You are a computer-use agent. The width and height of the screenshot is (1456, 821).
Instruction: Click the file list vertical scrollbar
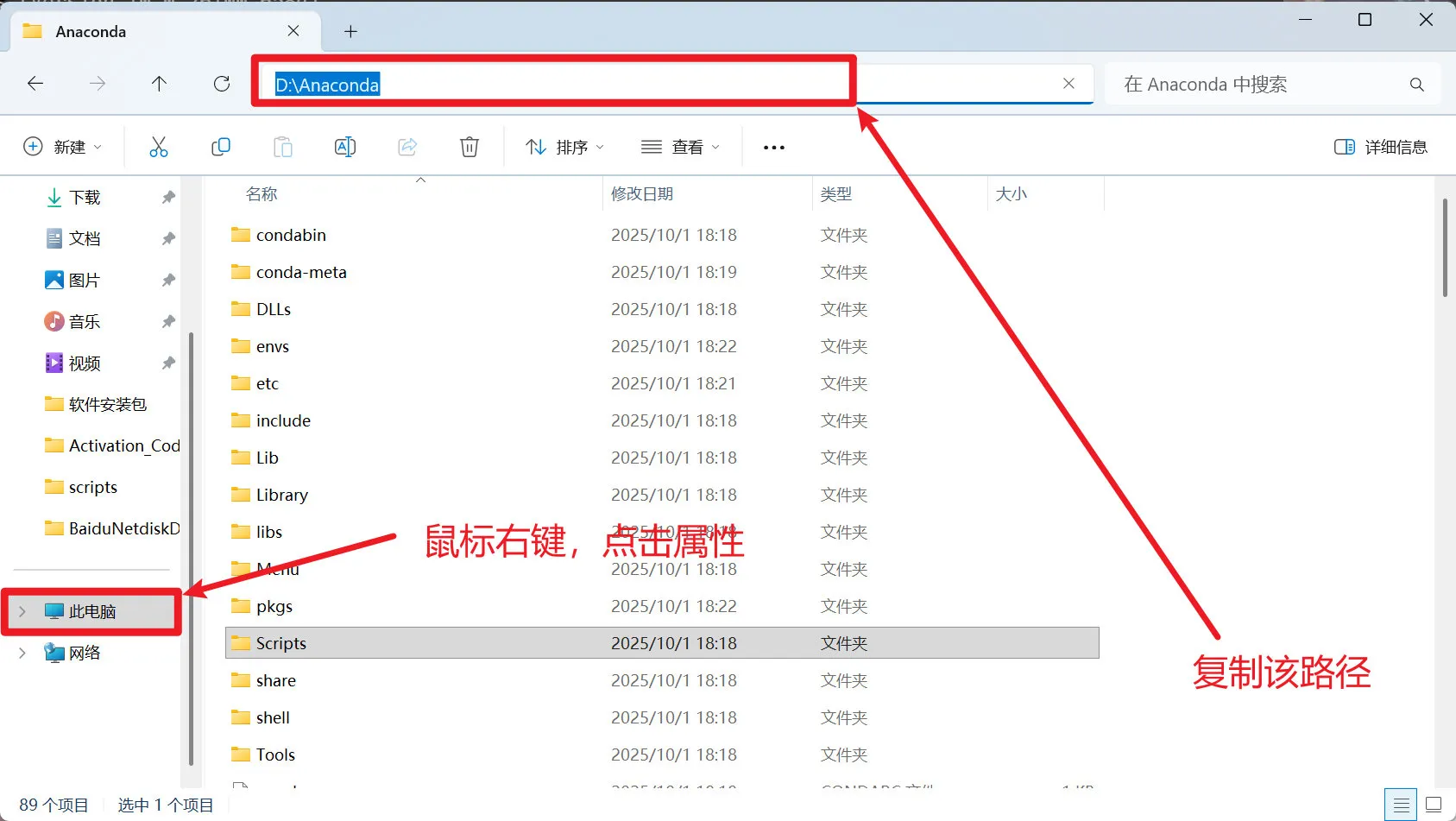[1445, 248]
